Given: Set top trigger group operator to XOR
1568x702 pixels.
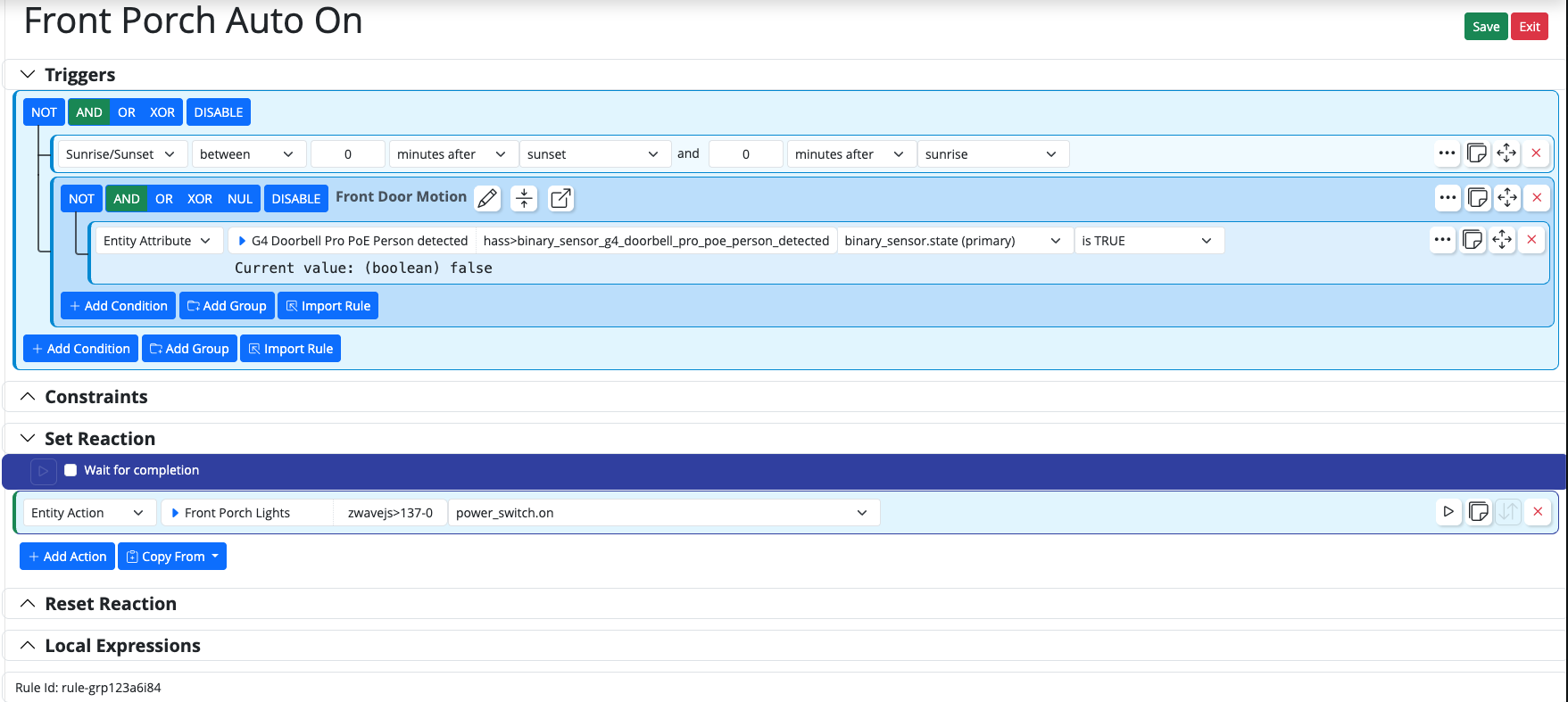Looking at the screenshot, I should [x=162, y=112].
